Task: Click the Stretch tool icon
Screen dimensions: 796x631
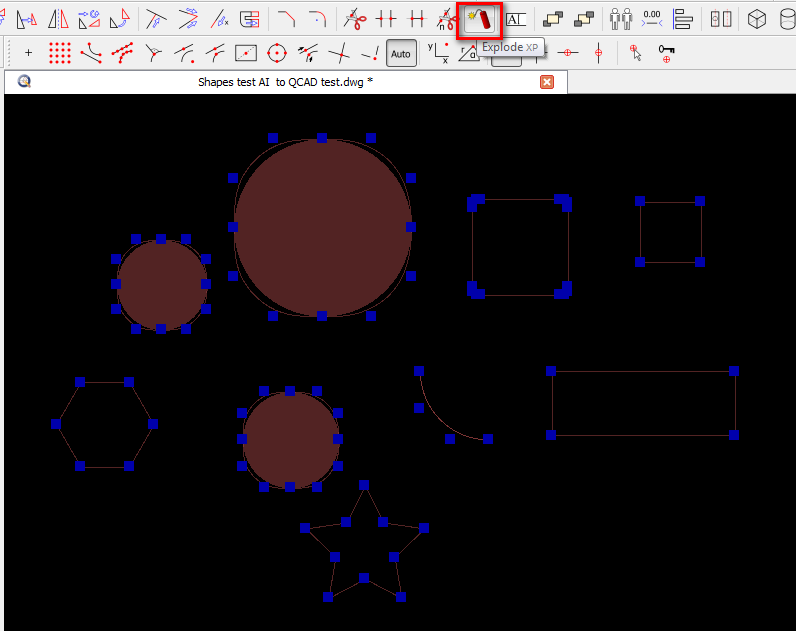Action: [250, 19]
